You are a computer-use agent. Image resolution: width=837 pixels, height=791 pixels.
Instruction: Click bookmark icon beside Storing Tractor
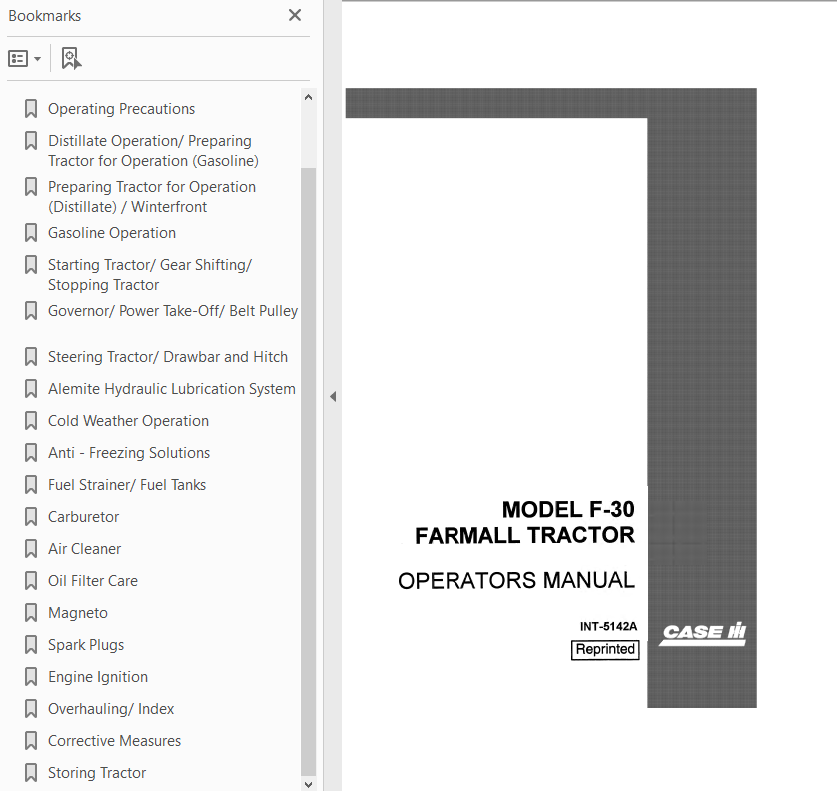31,773
